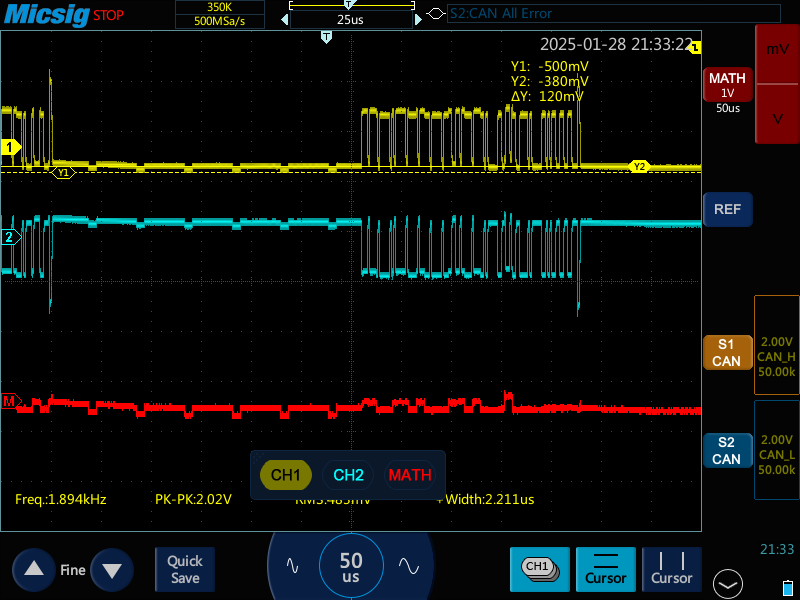800x600 pixels.
Task: Select CH1 in the channel selector popup
Action: tap(286, 475)
